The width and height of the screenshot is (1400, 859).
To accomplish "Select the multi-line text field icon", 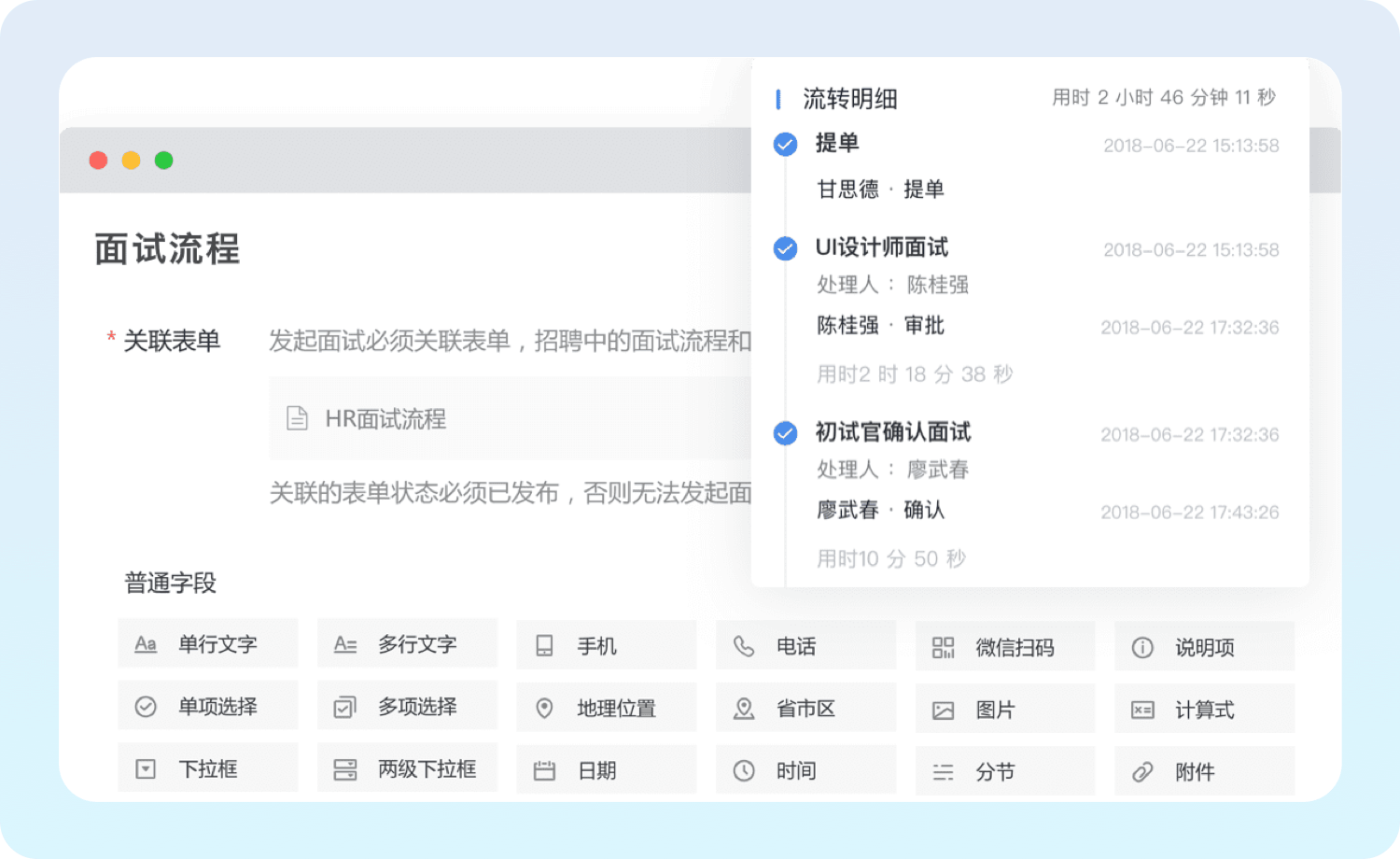I will point(345,644).
